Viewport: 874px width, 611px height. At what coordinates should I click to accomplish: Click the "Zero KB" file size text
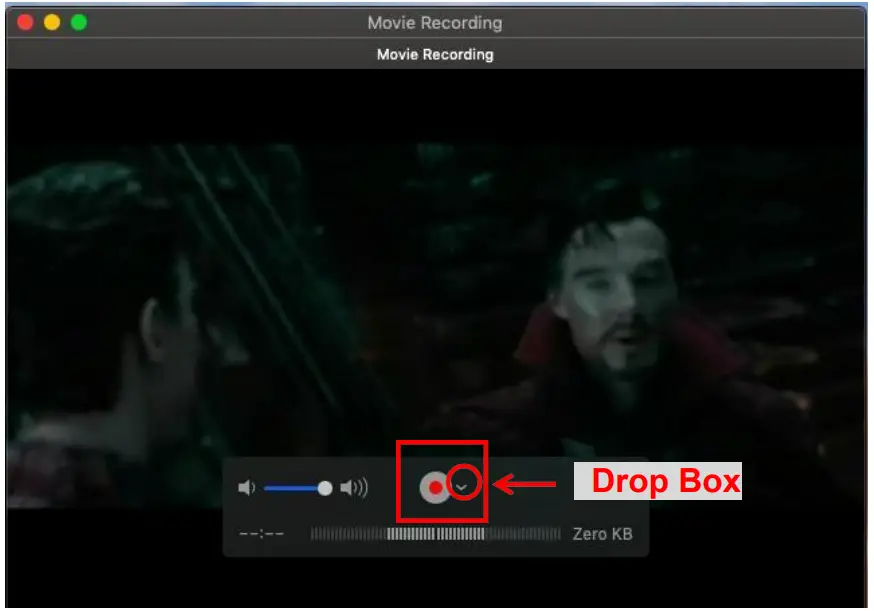point(603,534)
